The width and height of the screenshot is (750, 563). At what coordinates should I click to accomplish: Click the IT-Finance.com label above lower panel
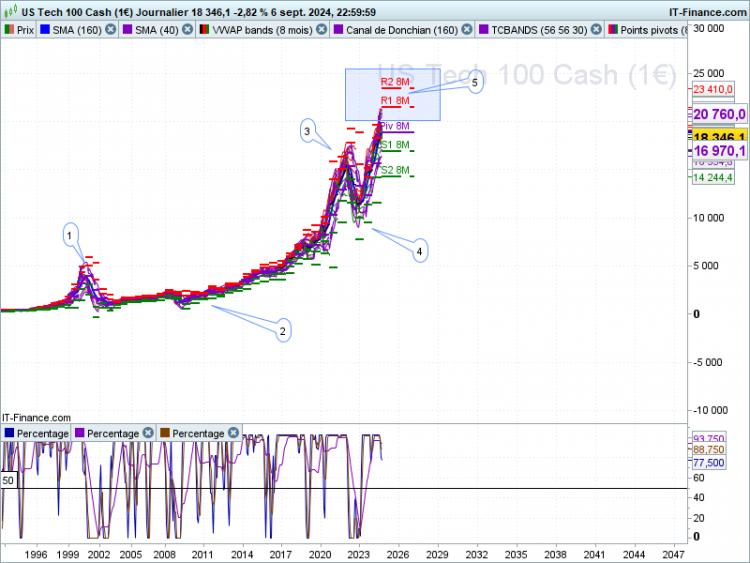pos(36,418)
